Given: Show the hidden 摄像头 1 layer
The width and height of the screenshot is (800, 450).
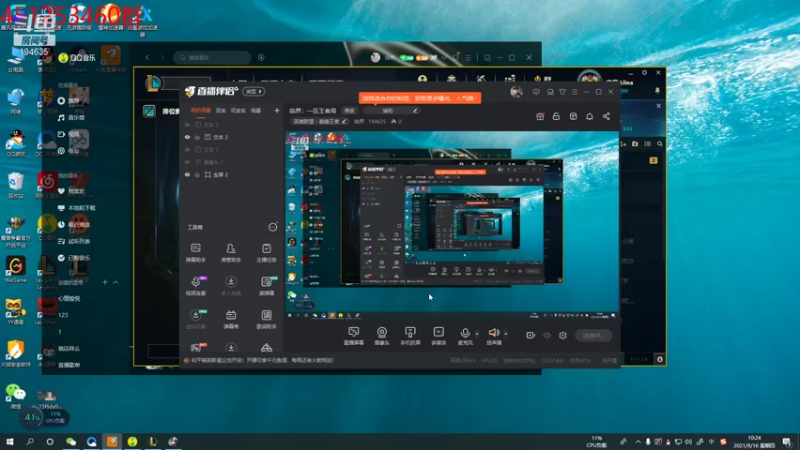Looking at the screenshot, I should coord(187,162).
